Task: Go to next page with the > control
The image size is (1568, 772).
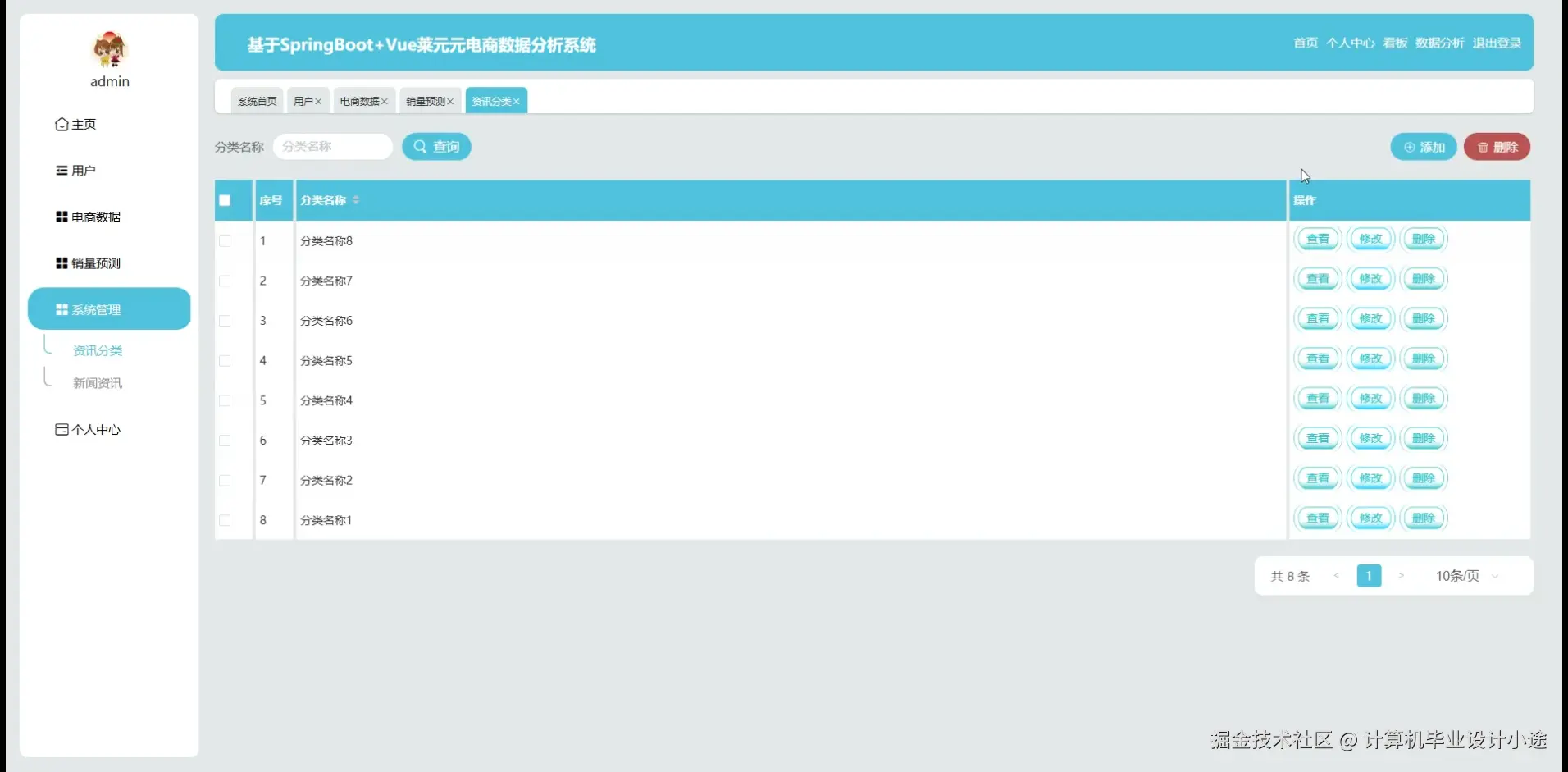Action: tap(1402, 576)
